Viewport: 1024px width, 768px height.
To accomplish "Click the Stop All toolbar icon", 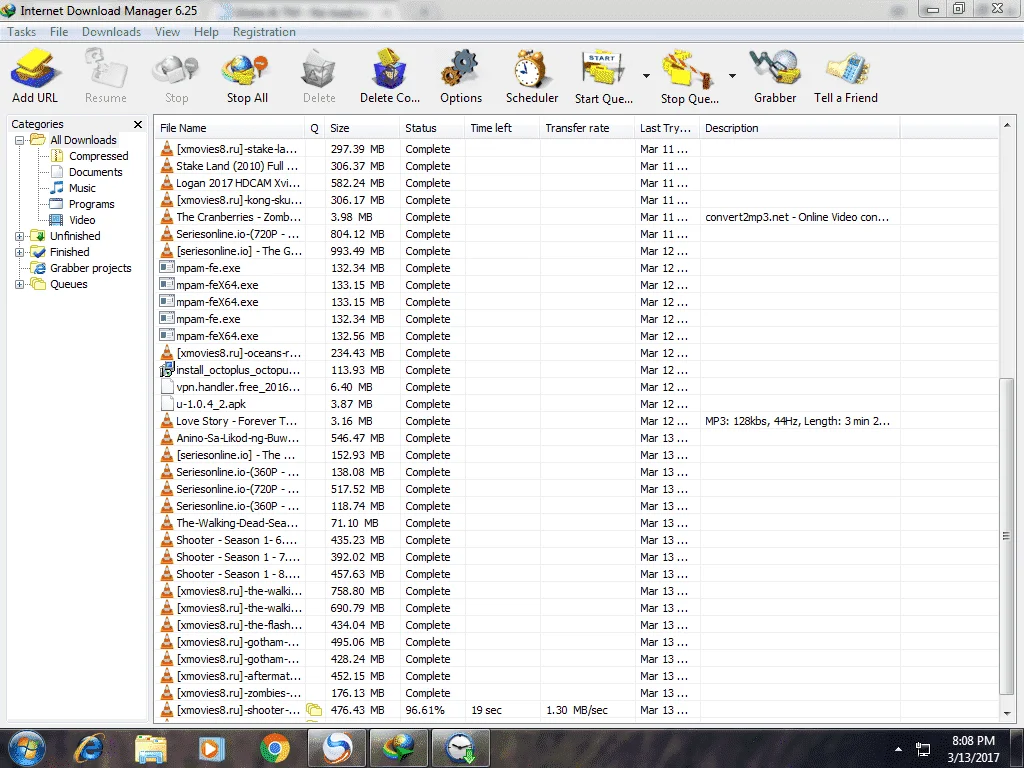I will pos(247,75).
